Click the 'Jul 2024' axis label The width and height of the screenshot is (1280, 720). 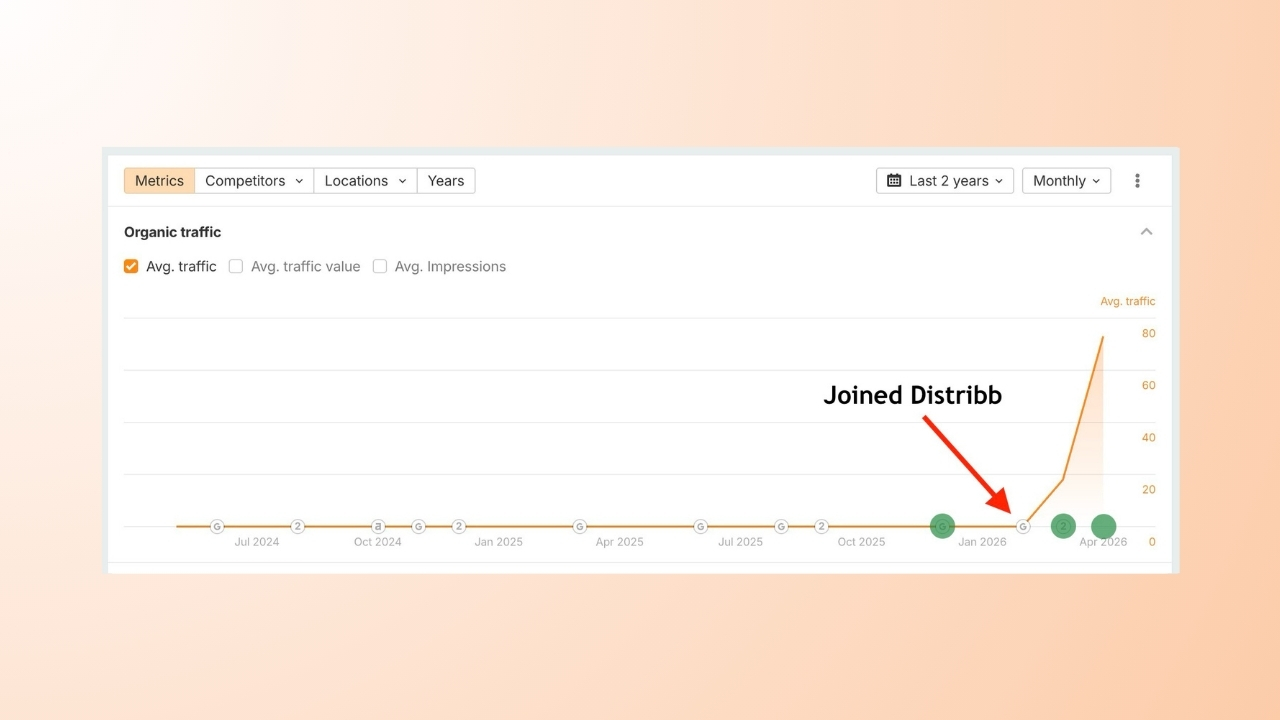click(257, 542)
